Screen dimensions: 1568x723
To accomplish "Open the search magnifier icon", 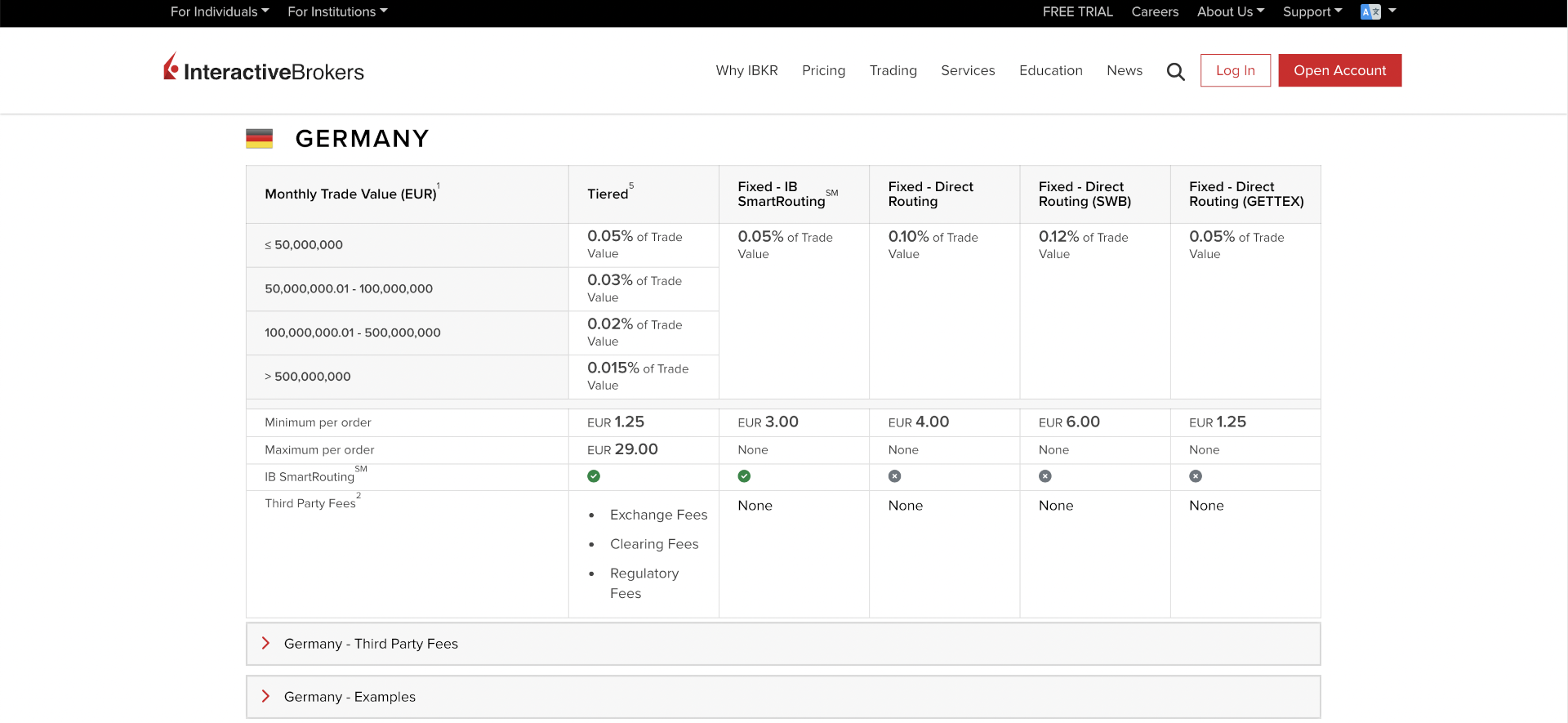I will (x=1175, y=72).
